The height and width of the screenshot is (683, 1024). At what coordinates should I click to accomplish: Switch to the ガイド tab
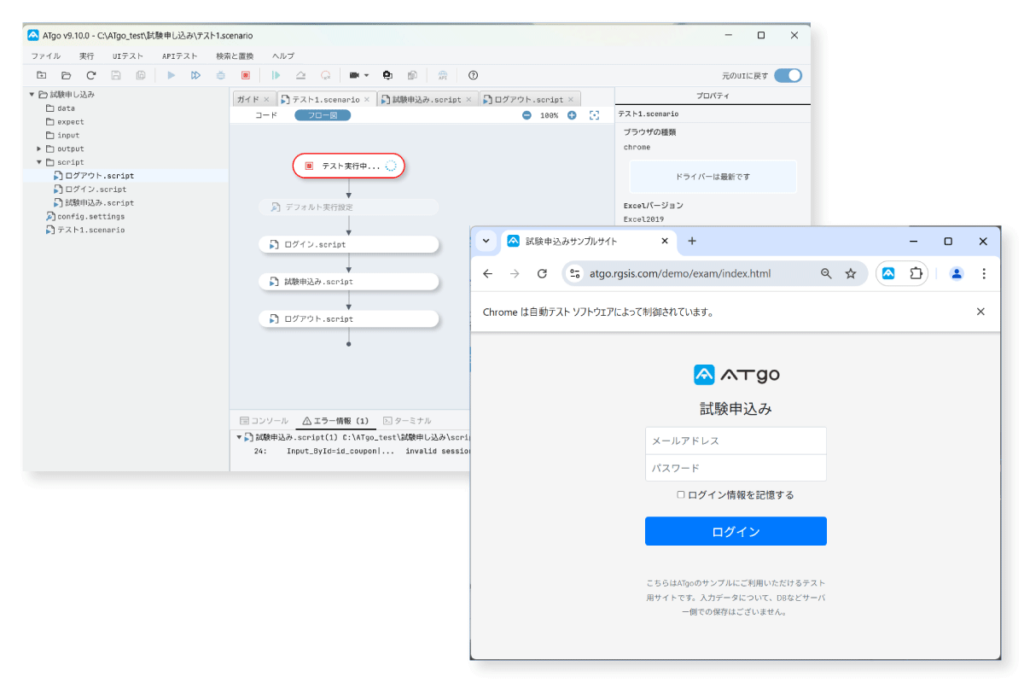248,99
